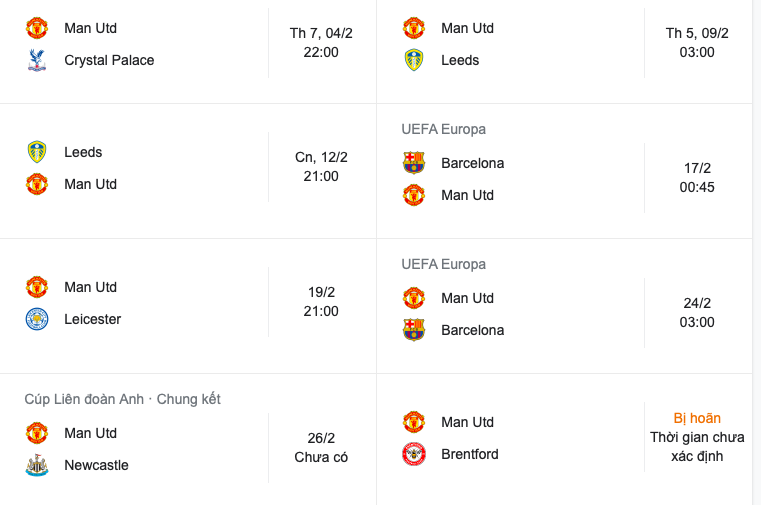This screenshot has width=761, height=505.
Task: Click the Crystal Palace club crest
Action: coord(37,60)
